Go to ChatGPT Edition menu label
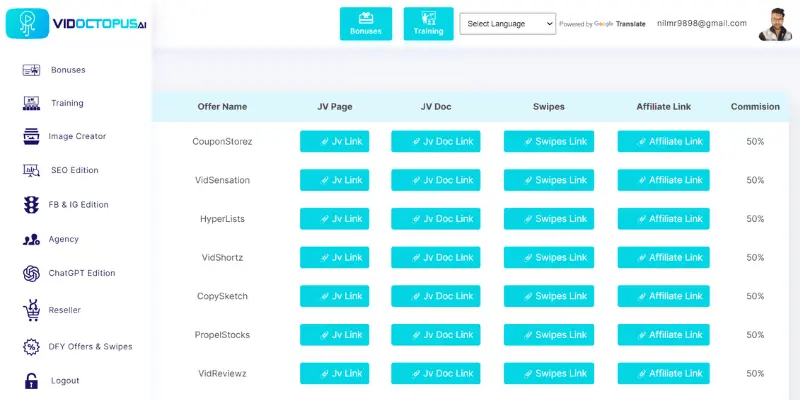The width and height of the screenshot is (800, 400). (x=82, y=273)
